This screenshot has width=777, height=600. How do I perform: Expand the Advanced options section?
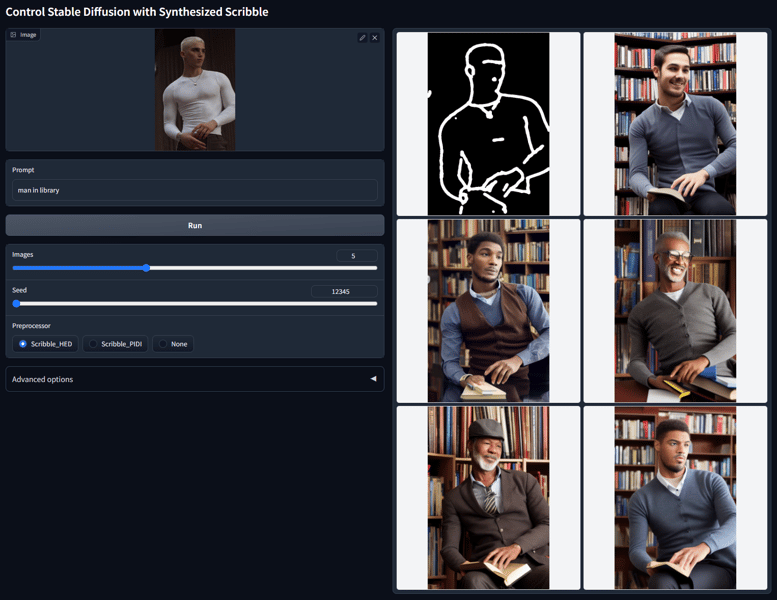tap(194, 379)
